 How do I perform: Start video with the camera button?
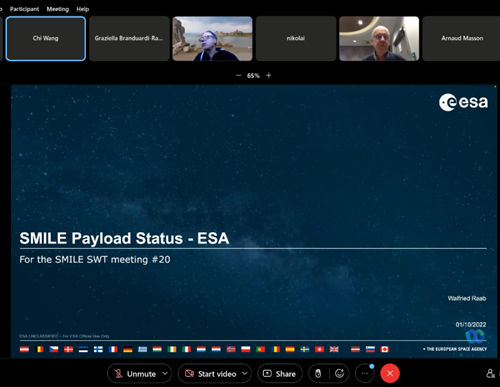coord(210,374)
